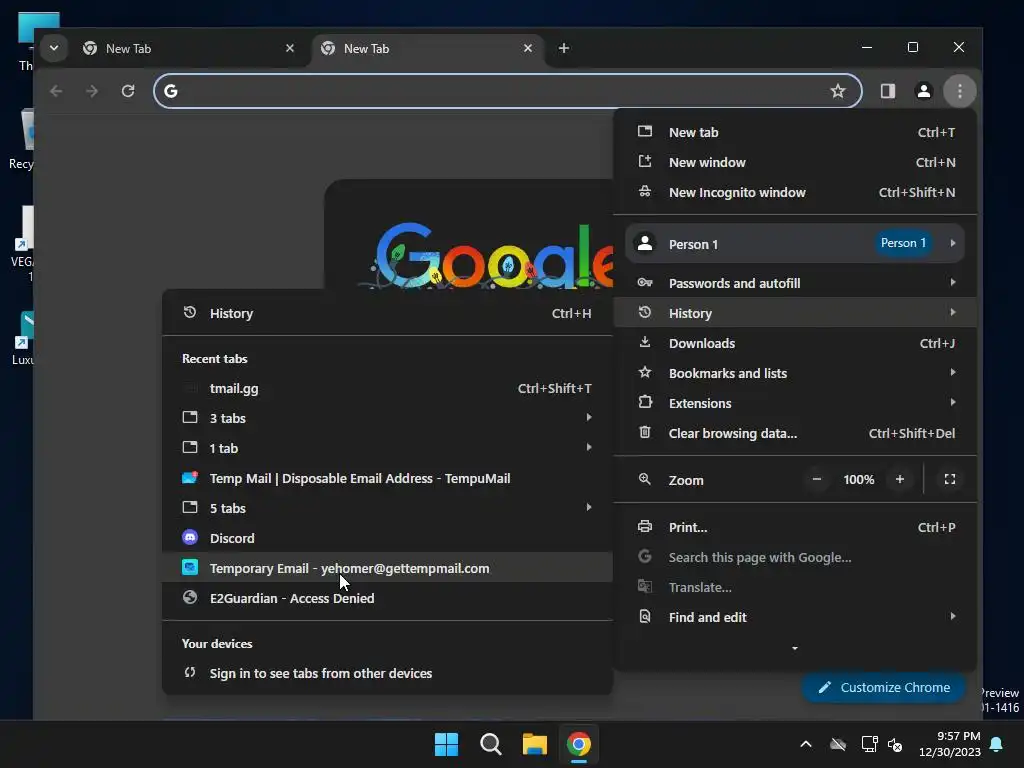Open full History page from submenu
This screenshot has height=768, width=1024.
(x=387, y=313)
